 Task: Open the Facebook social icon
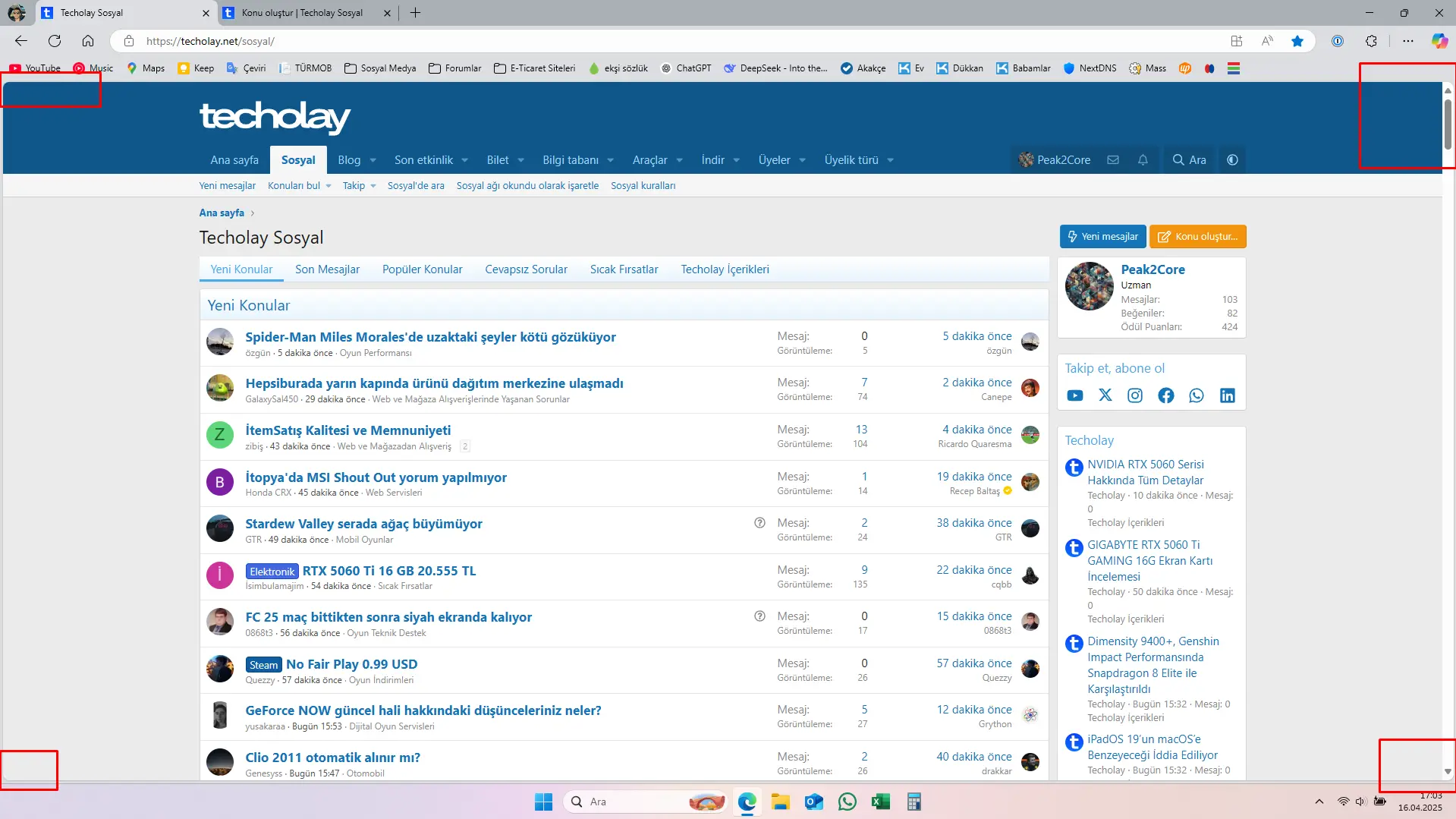(x=1166, y=395)
